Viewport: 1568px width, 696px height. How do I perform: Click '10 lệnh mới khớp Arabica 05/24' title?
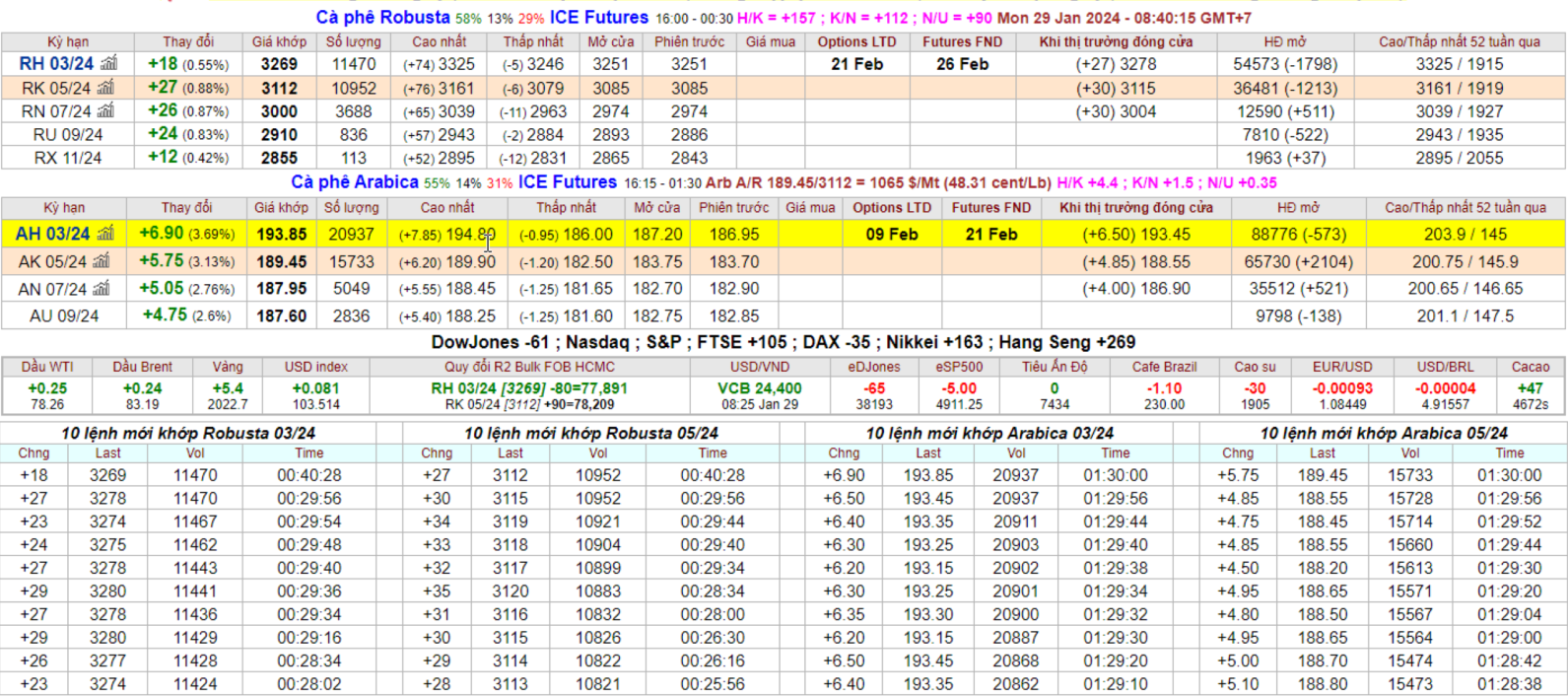(1383, 433)
